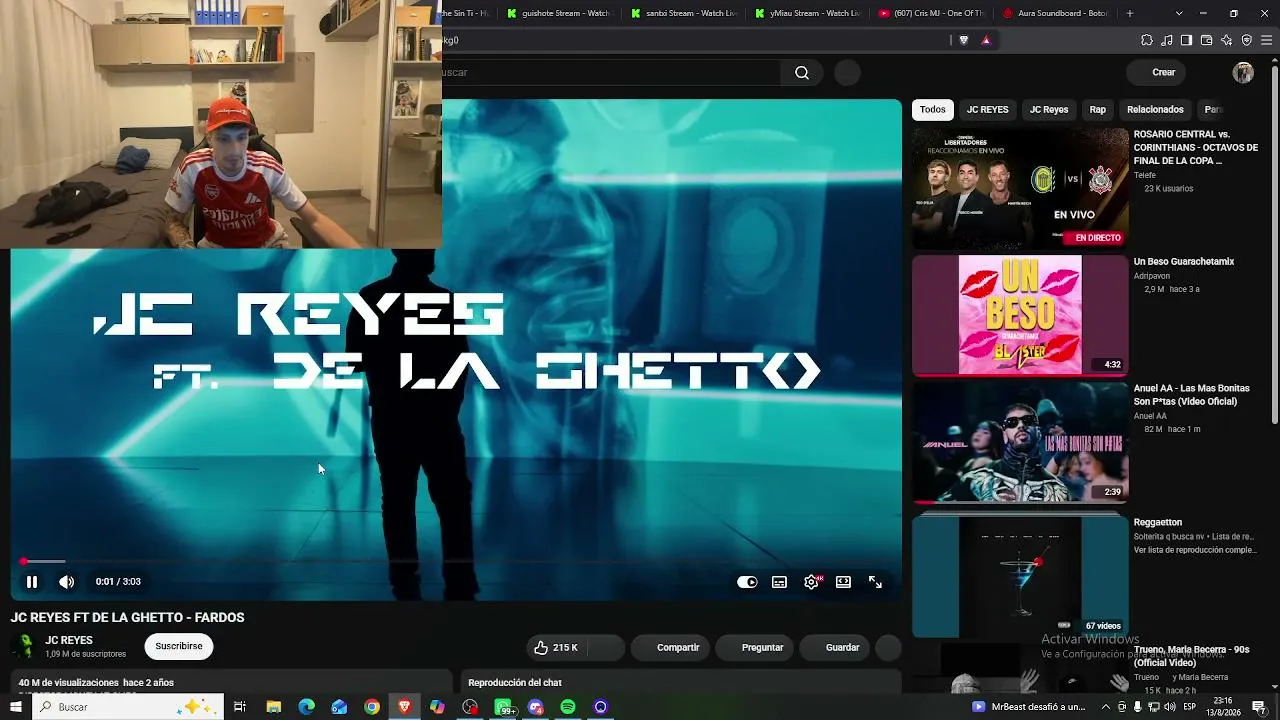Open the Reggaetton playlist thumbnail
The image size is (1280, 720).
1020,576
